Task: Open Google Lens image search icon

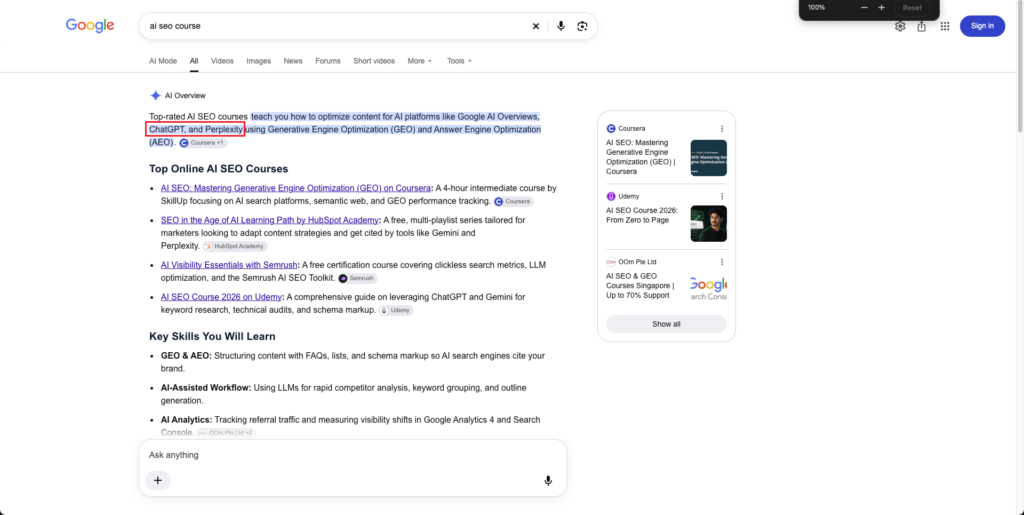Action: [582, 26]
